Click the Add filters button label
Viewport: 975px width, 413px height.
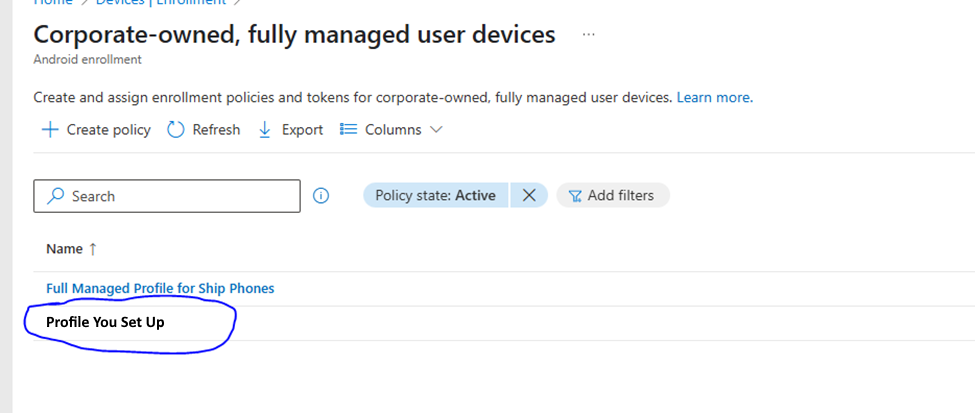click(620, 196)
